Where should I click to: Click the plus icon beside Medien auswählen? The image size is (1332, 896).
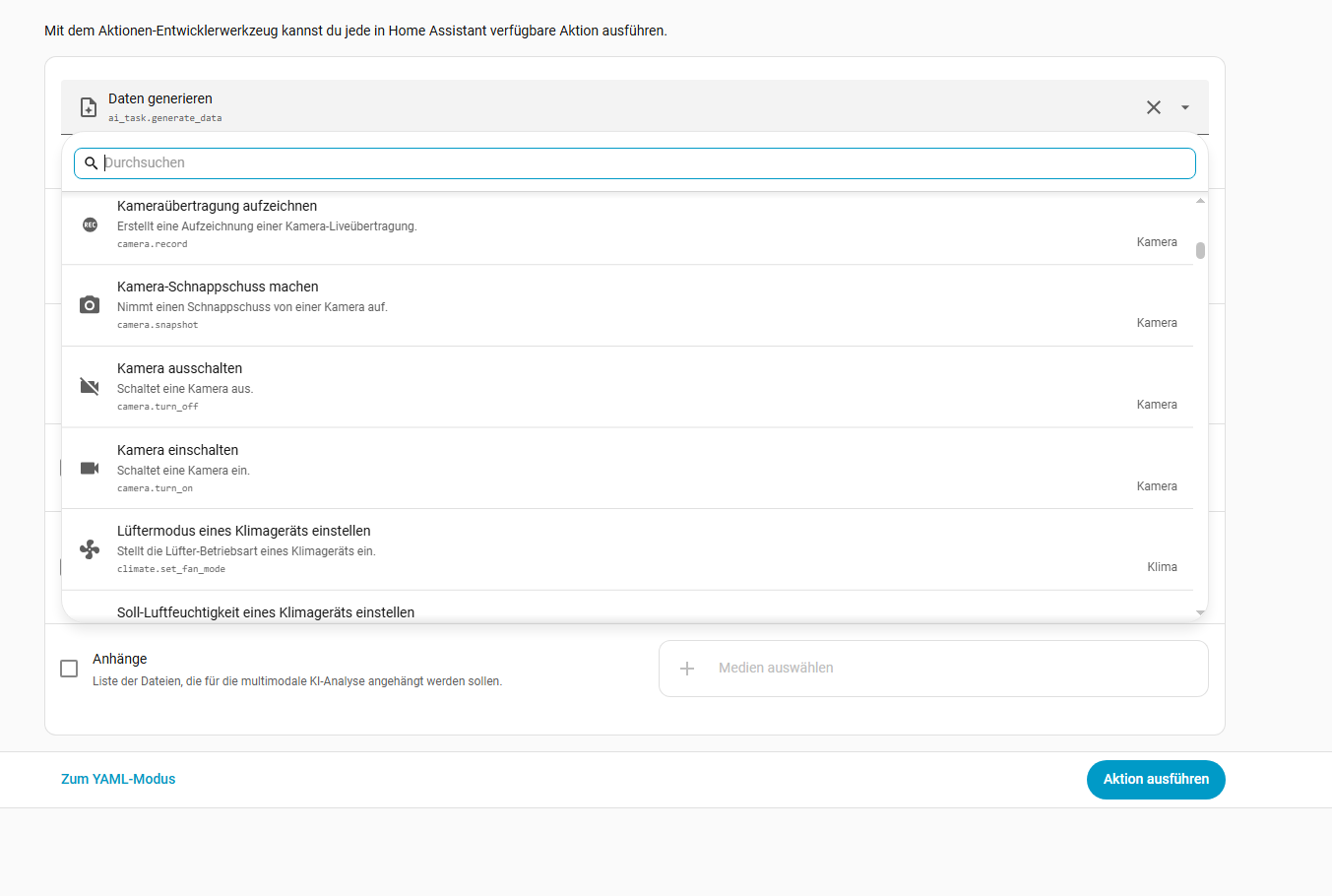coord(687,669)
